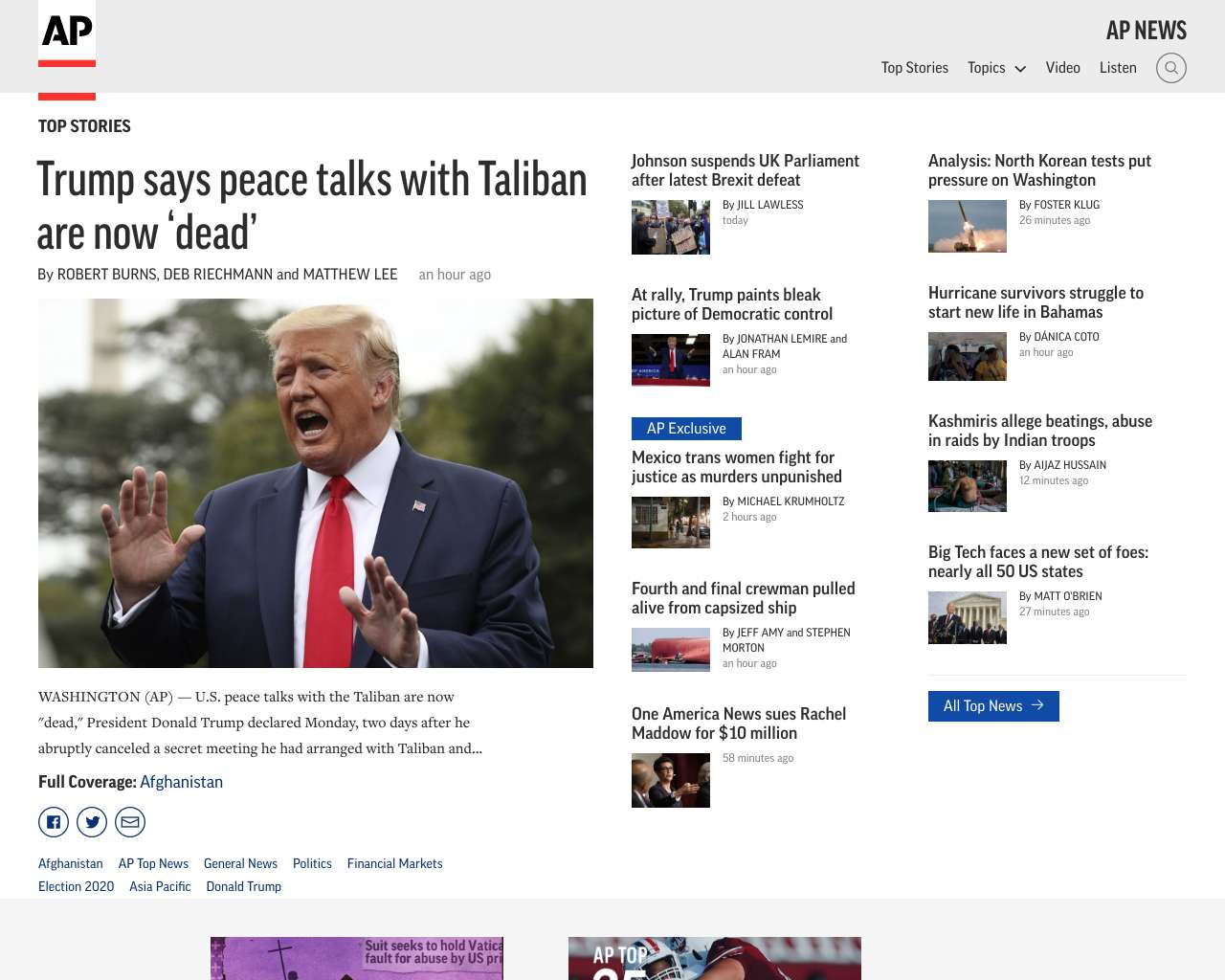Image resolution: width=1225 pixels, height=980 pixels.
Task: Open Listen in navigation
Action: 1118,68
